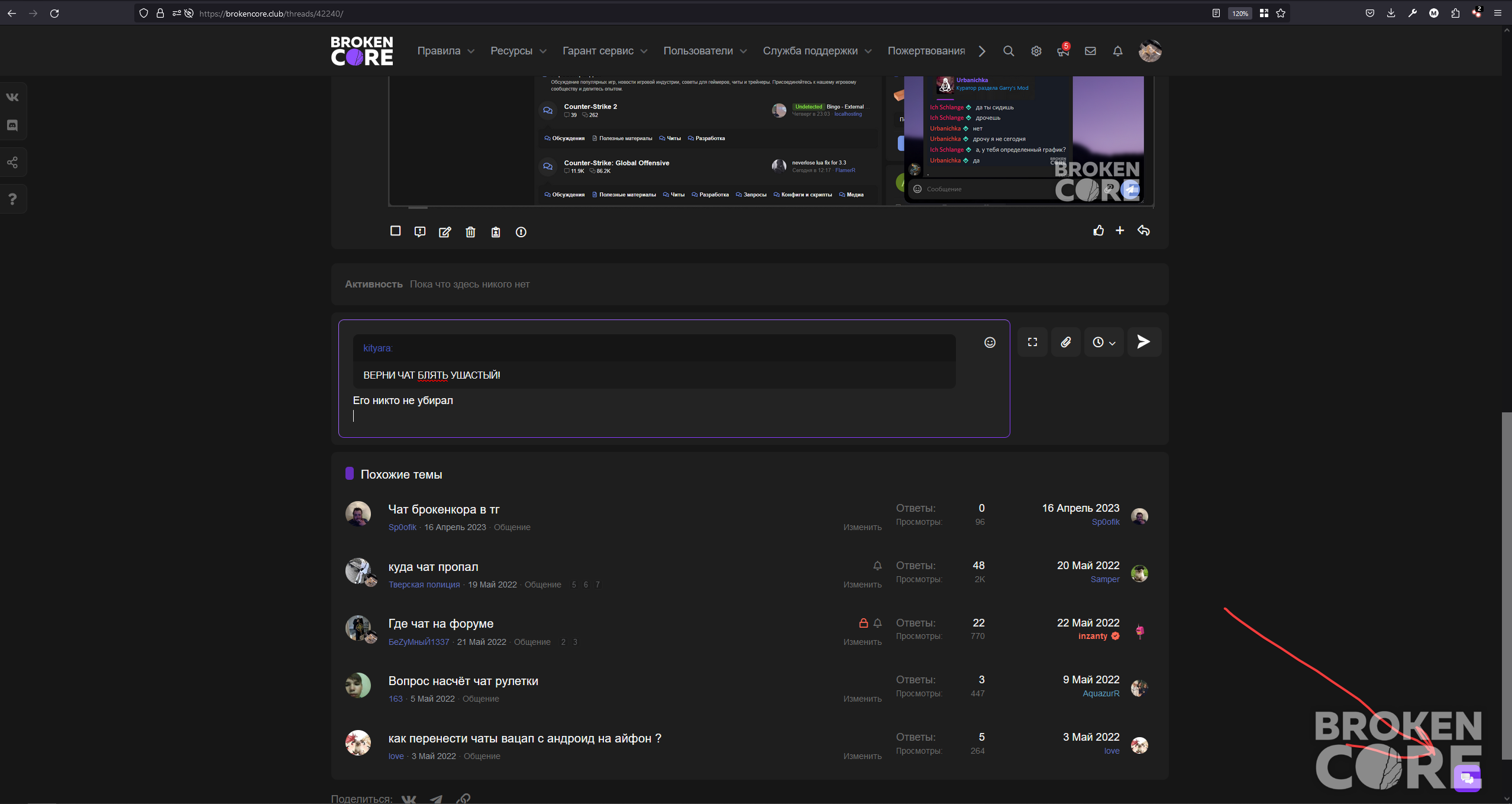The width and height of the screenshot is (1512, 804).
Task: Open floating chat widget button
Action: coord(1468,777)
